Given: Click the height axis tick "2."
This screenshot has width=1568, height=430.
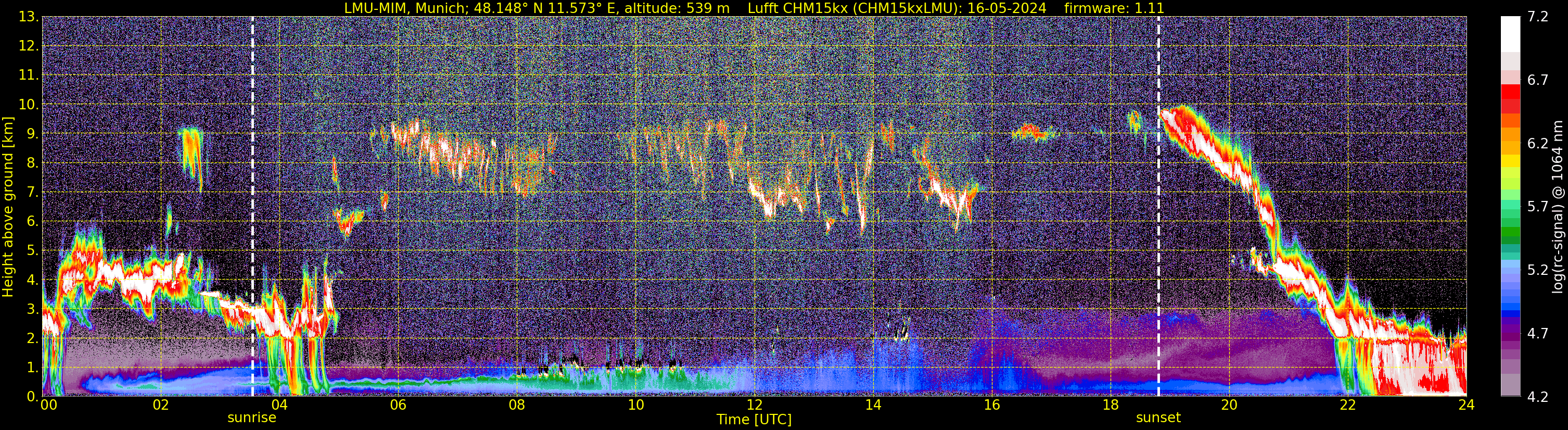Looking at the screenshot, I should [x=32, y=339].
